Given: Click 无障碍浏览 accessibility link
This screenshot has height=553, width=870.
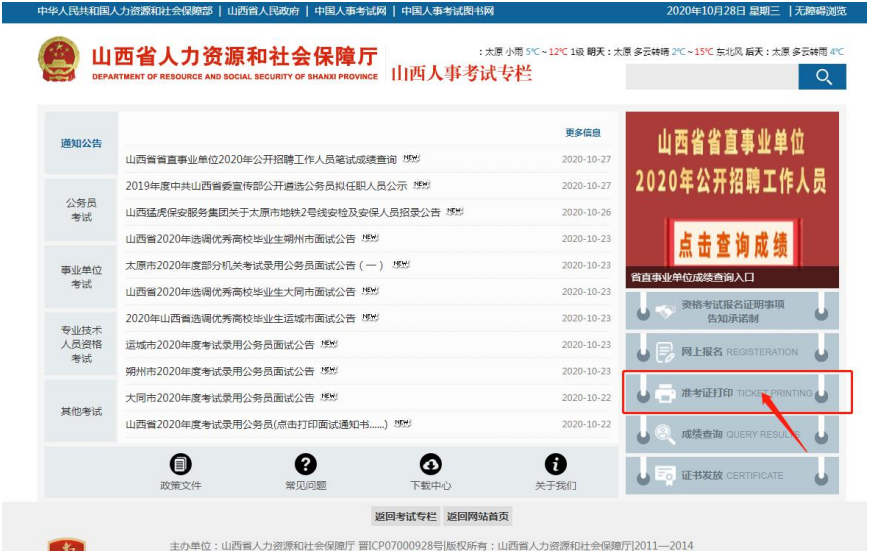Looking at the screenshot, I should click(x=821, y=11).
